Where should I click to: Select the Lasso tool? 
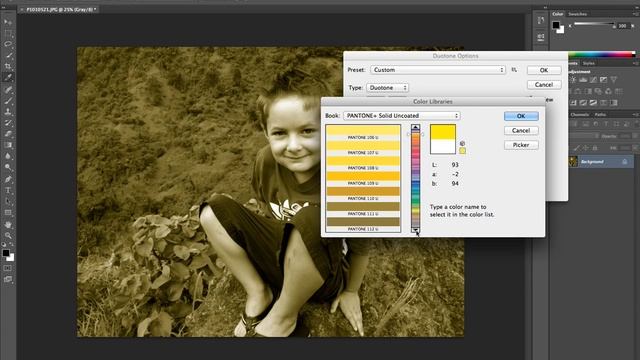(8, 44)
